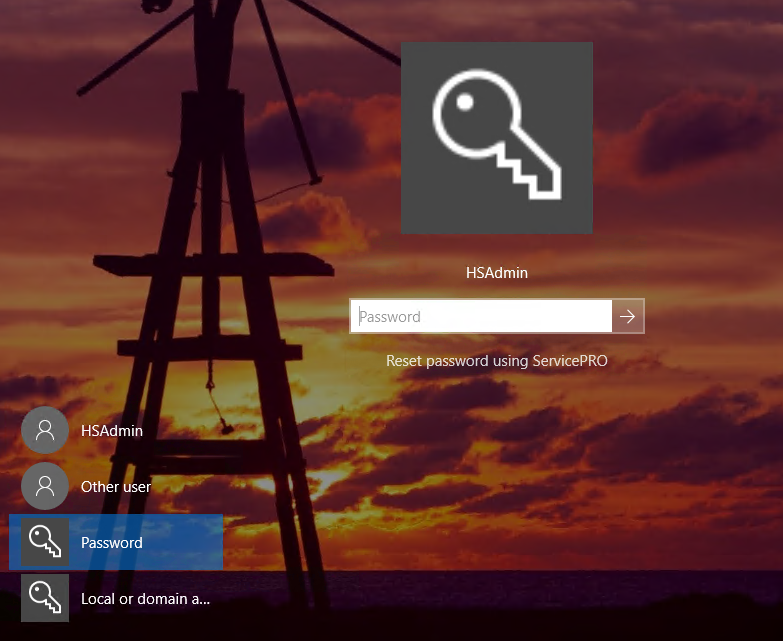Click the white arrow inside the submit button

(628, 317)
